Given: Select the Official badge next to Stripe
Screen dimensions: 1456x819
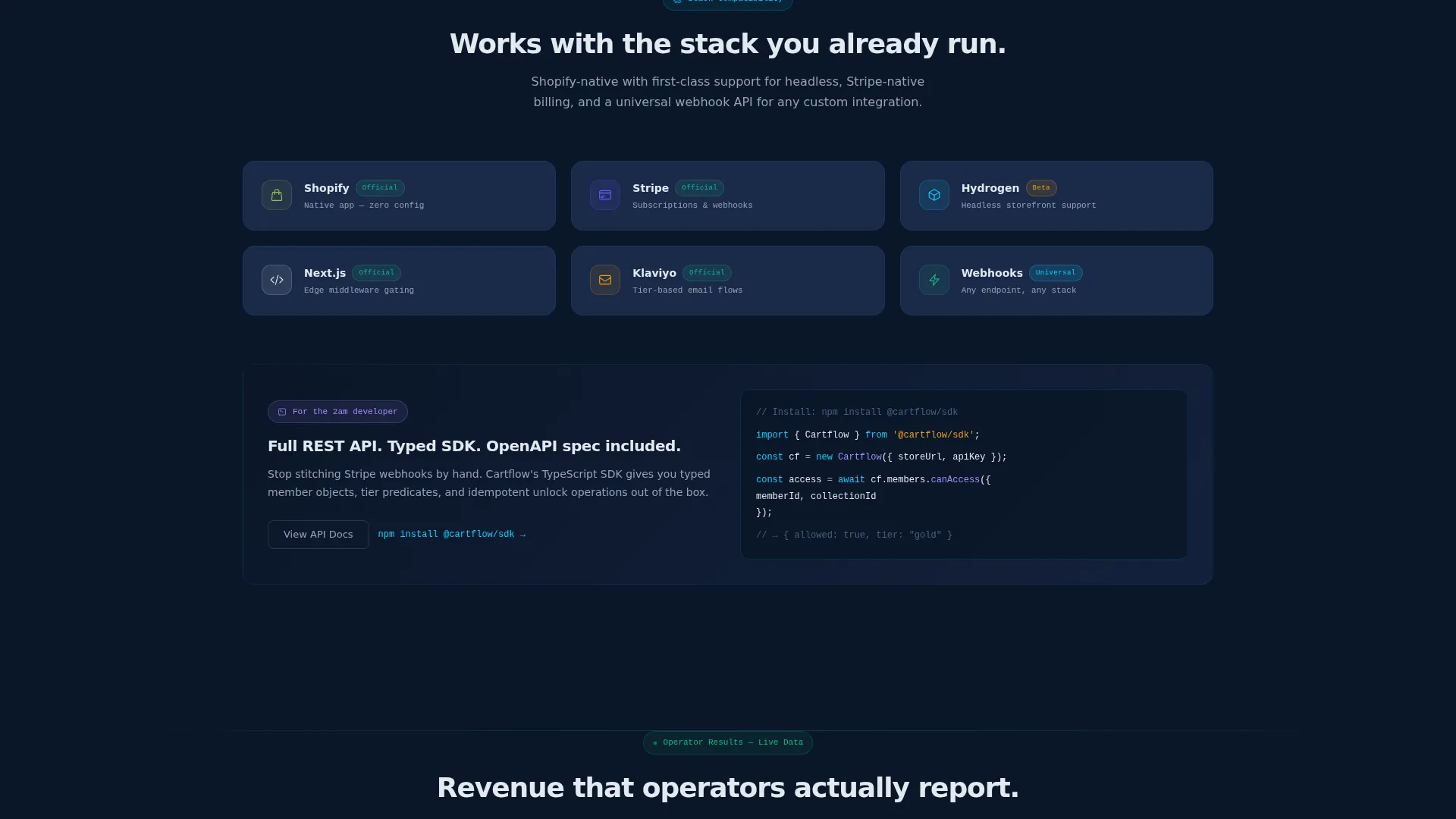Looking at the screenshot, I should click(x=699, y=188).
